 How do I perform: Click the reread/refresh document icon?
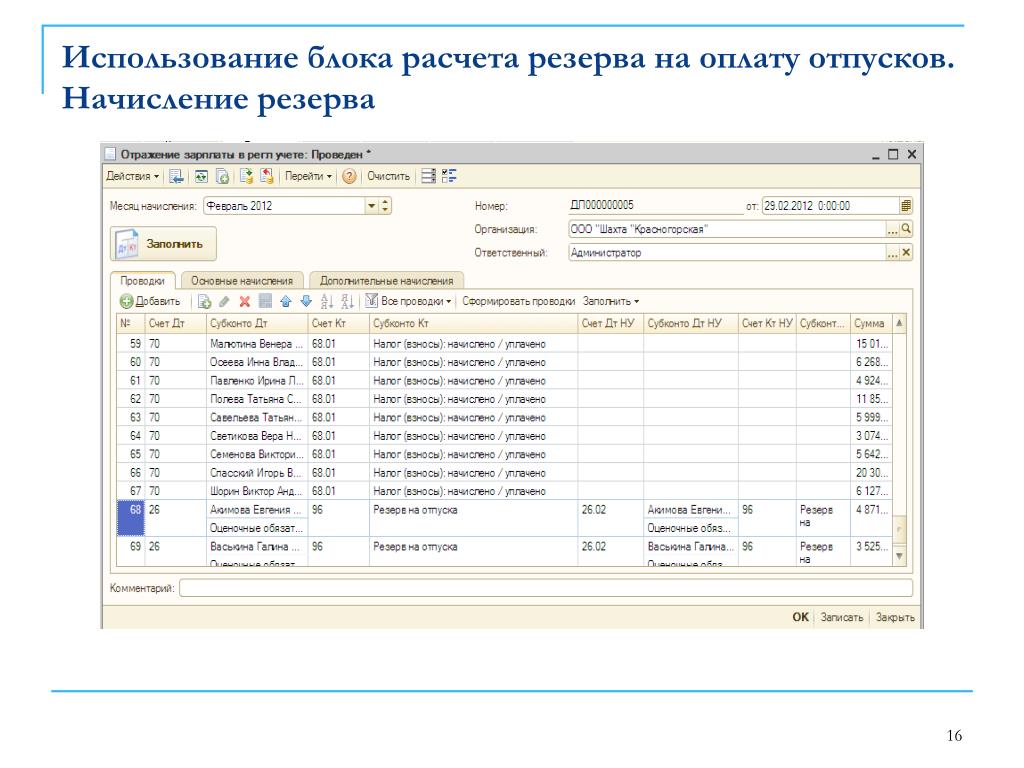tap(201, 176)
